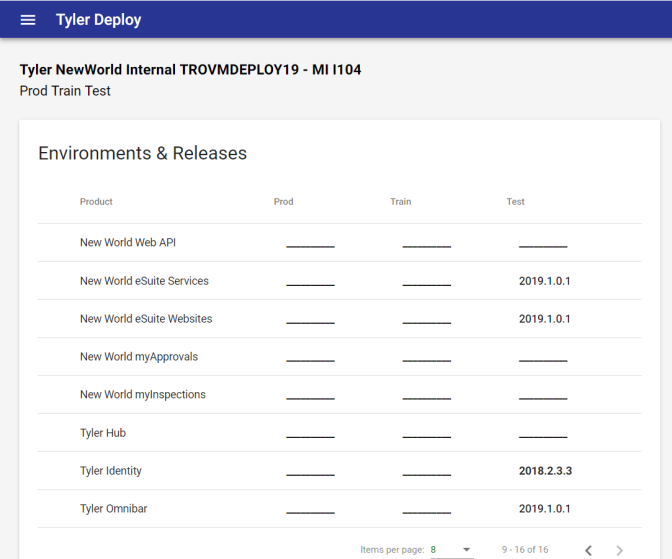Click the empty Prod release for Tyler Hub
The image size is (672, 559).
coord(310,434)
